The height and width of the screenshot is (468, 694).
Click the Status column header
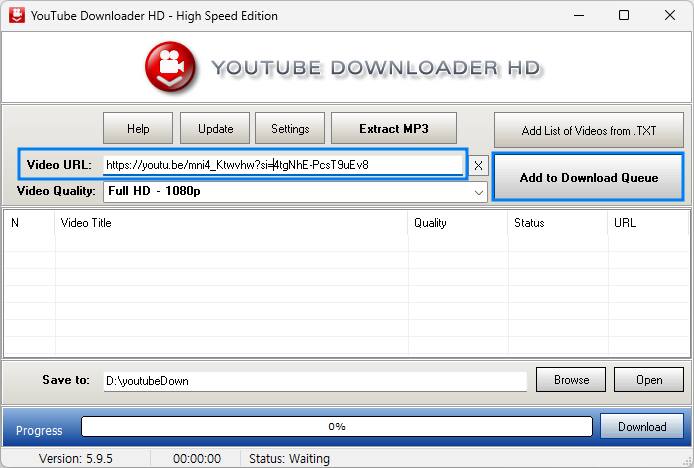pos(558,223)
